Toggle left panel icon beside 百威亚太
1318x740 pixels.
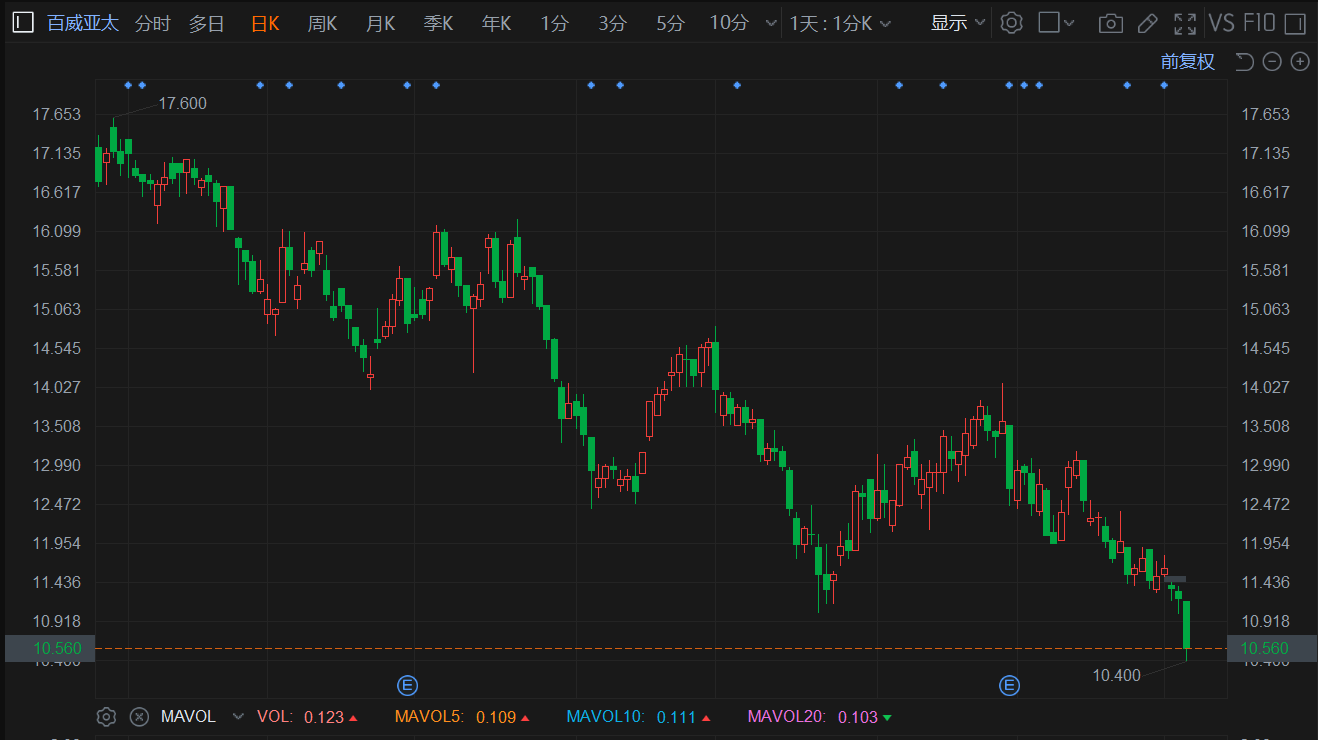click(x=24, y=23)
